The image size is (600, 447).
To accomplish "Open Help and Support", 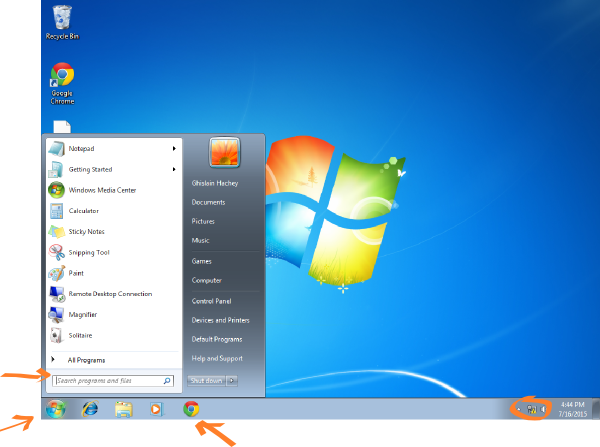I will pos(217,358).
